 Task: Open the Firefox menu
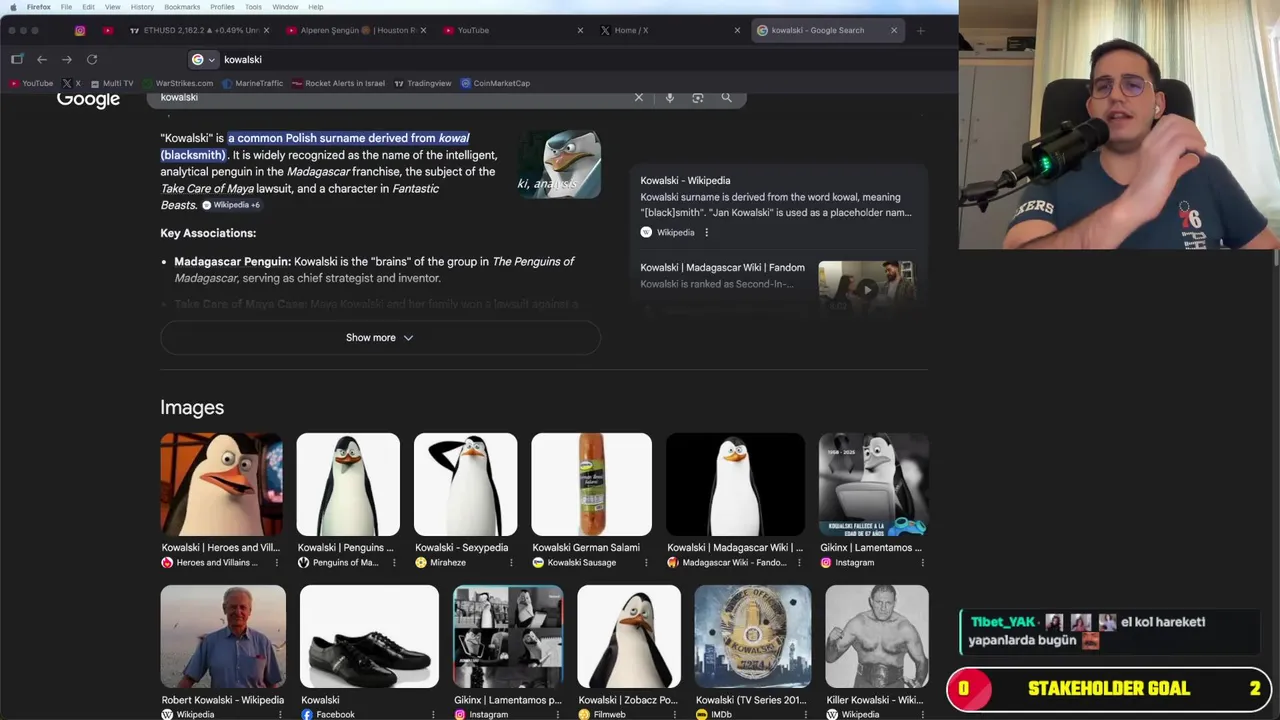pos(39,7)
